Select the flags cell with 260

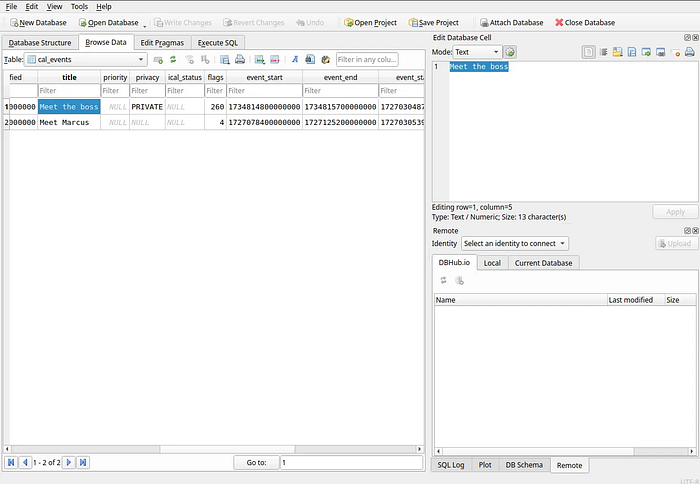[x=215, y=107]
